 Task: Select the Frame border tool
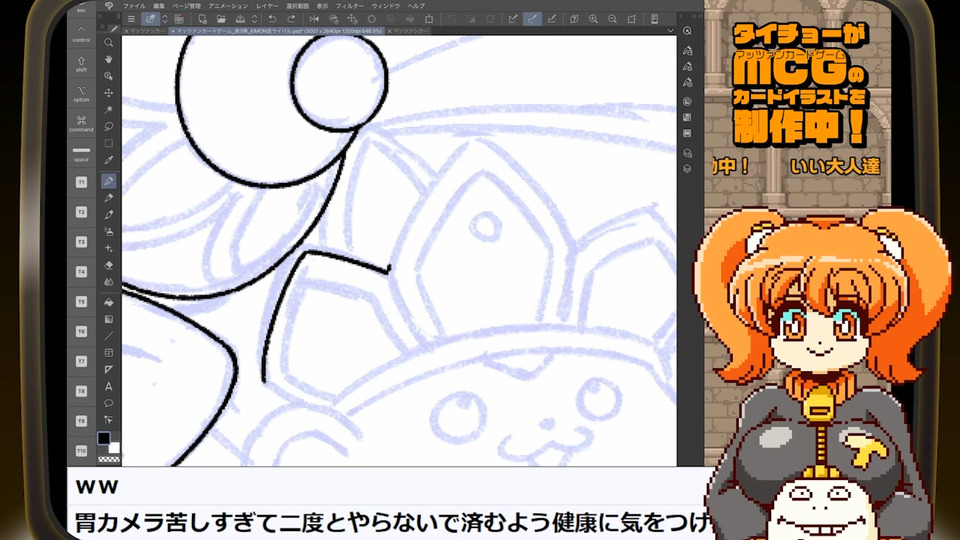coord(108,353)
